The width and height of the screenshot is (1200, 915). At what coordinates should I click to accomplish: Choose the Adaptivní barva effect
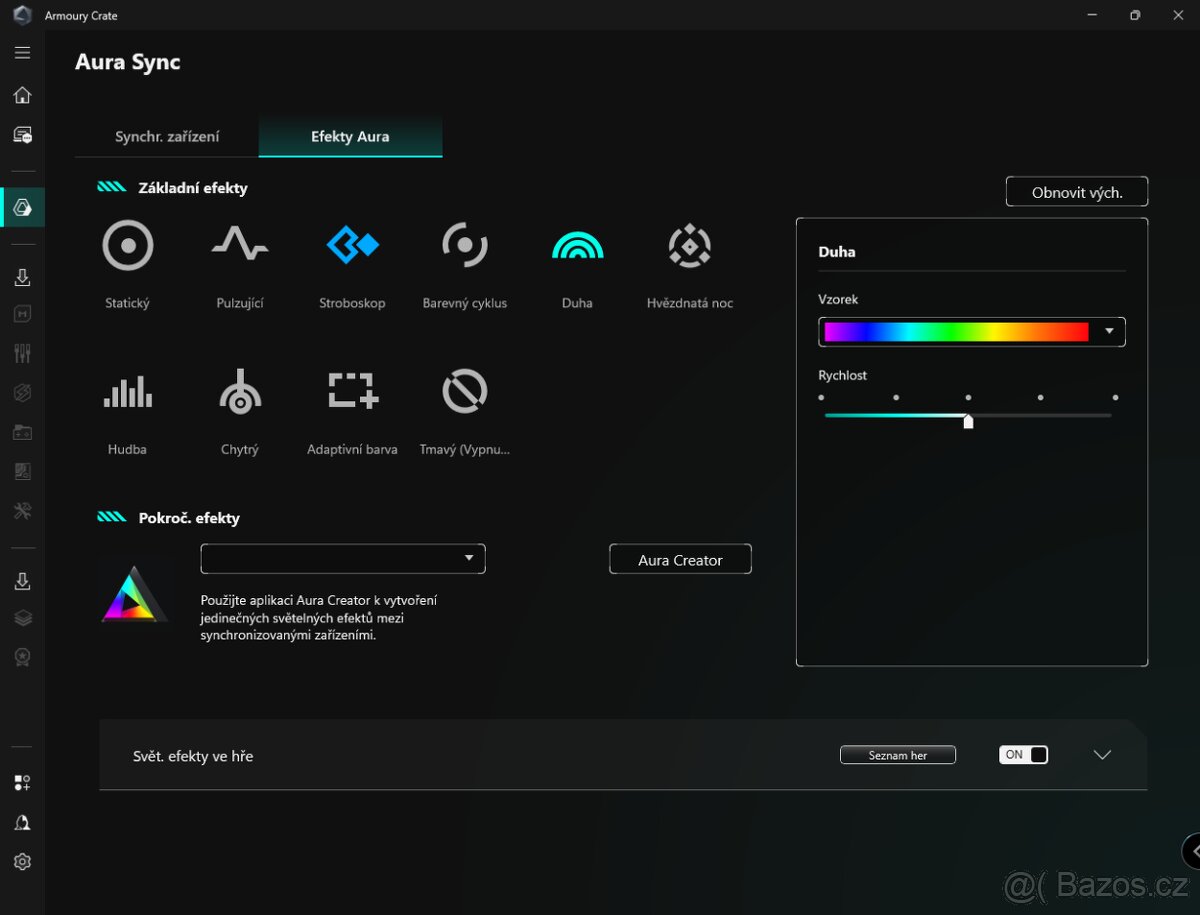click(352, 391)
